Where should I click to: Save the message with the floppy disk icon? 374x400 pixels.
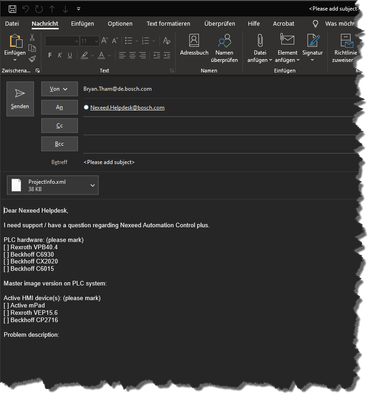click(12, 9)
